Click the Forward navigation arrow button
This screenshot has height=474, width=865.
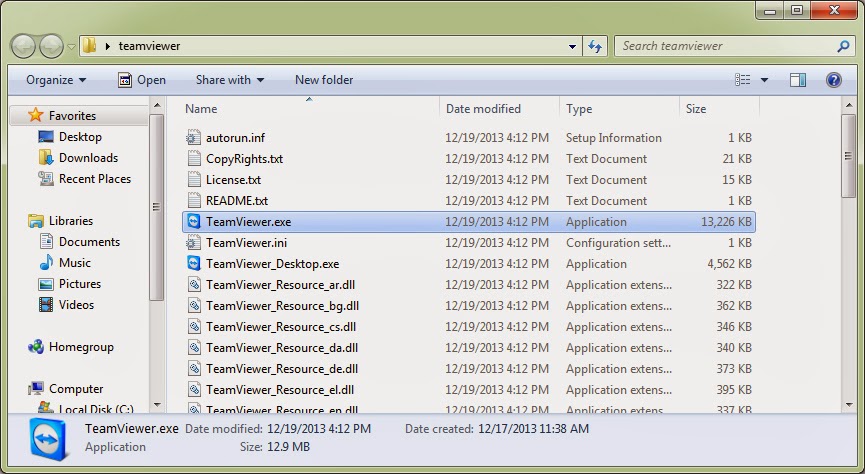click(x=52, y=46)
